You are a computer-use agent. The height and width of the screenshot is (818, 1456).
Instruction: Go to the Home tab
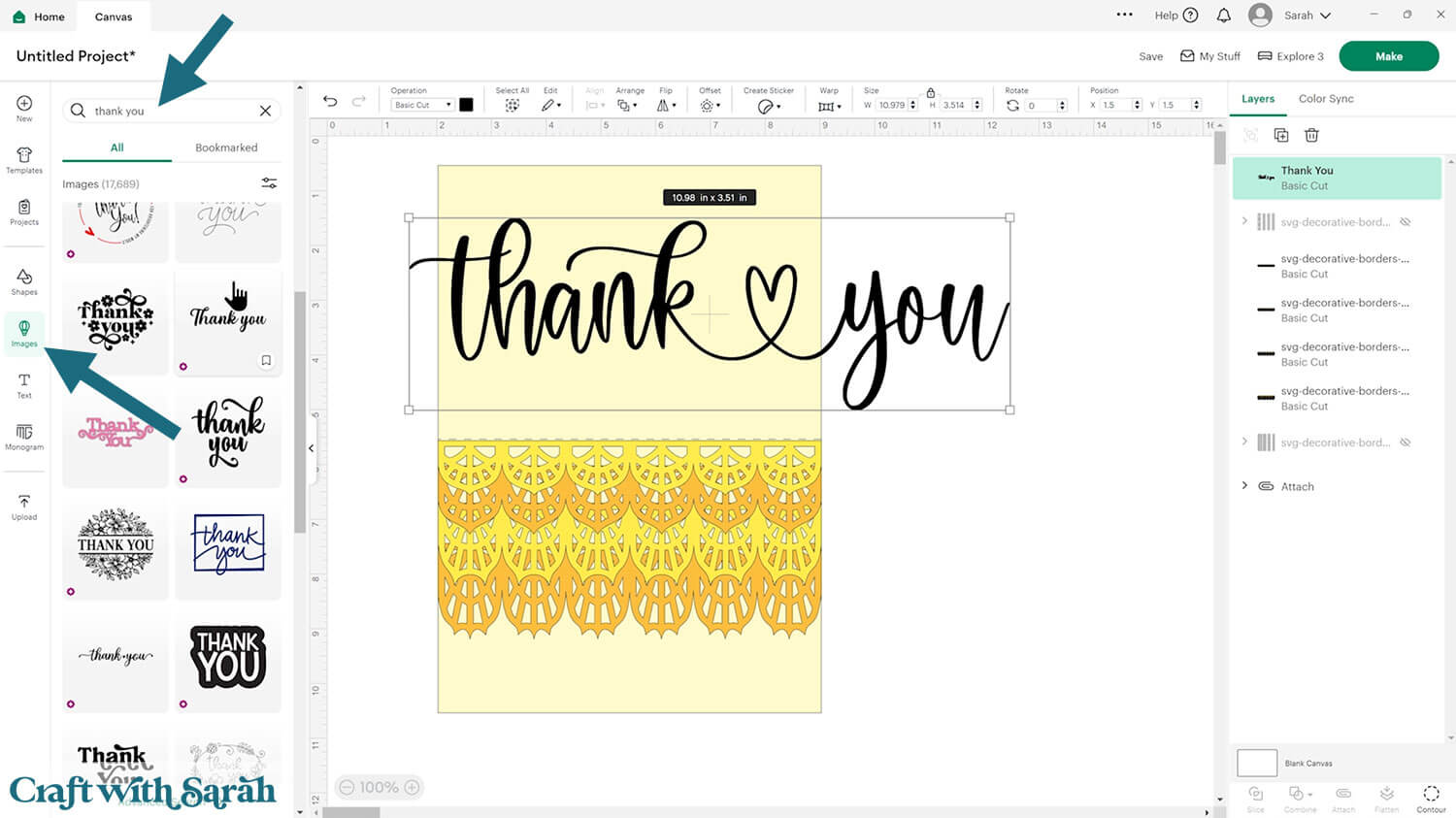[40, 16]
